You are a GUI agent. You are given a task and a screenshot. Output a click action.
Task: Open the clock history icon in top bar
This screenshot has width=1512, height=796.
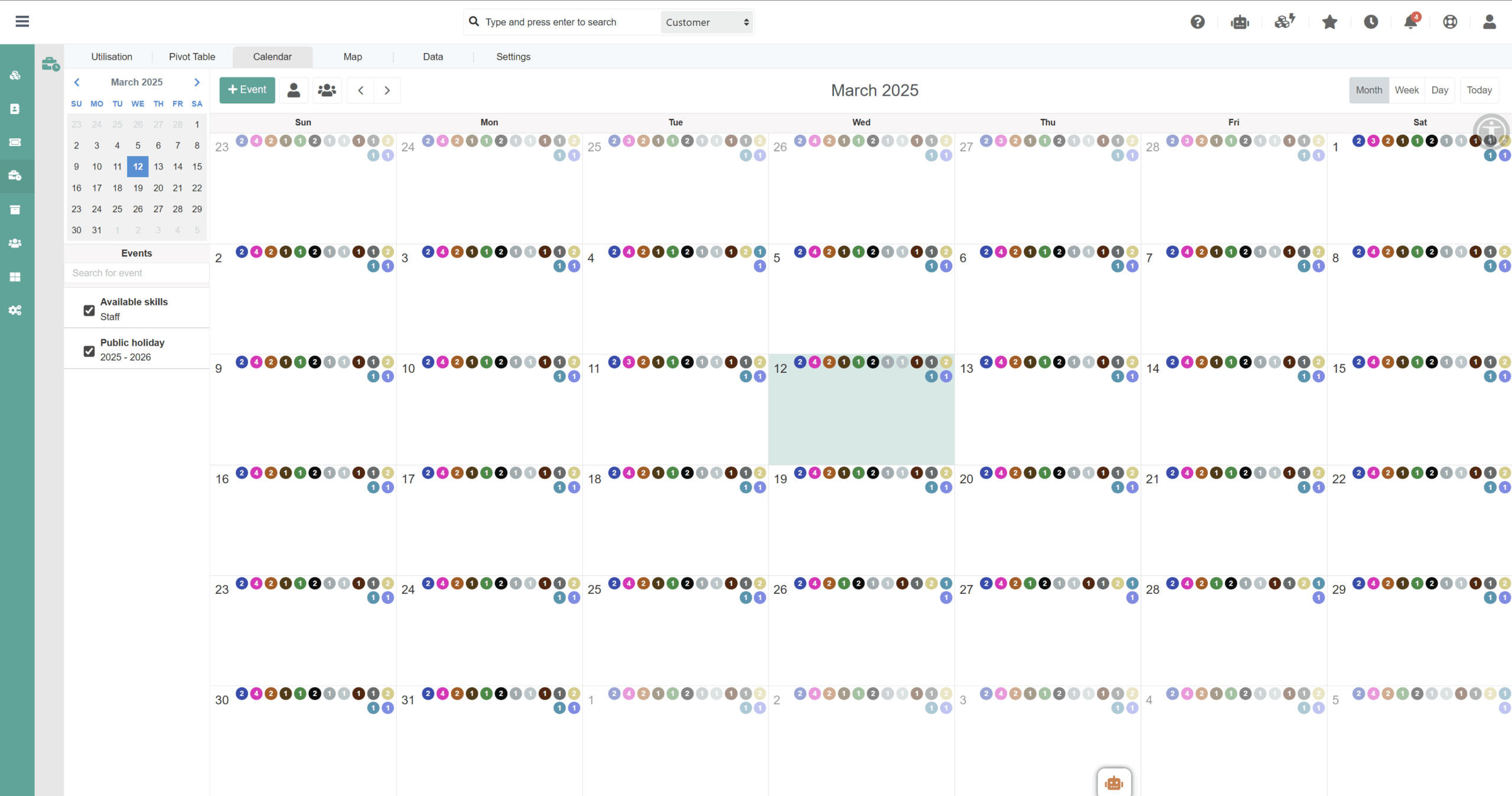click(1371, 22)
